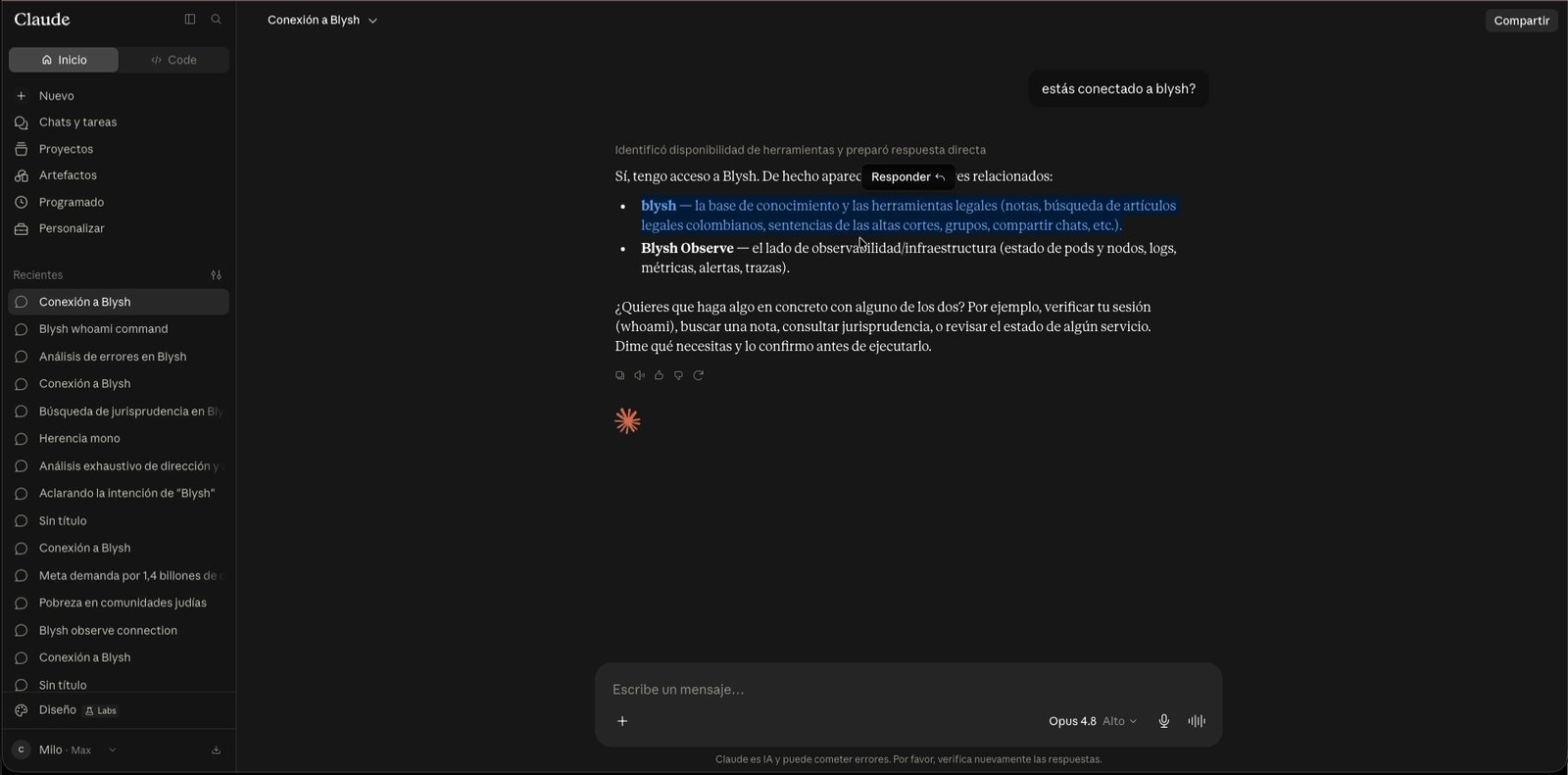
Task: Click the Claude logo in the sidebar
Action: (42, 20)
